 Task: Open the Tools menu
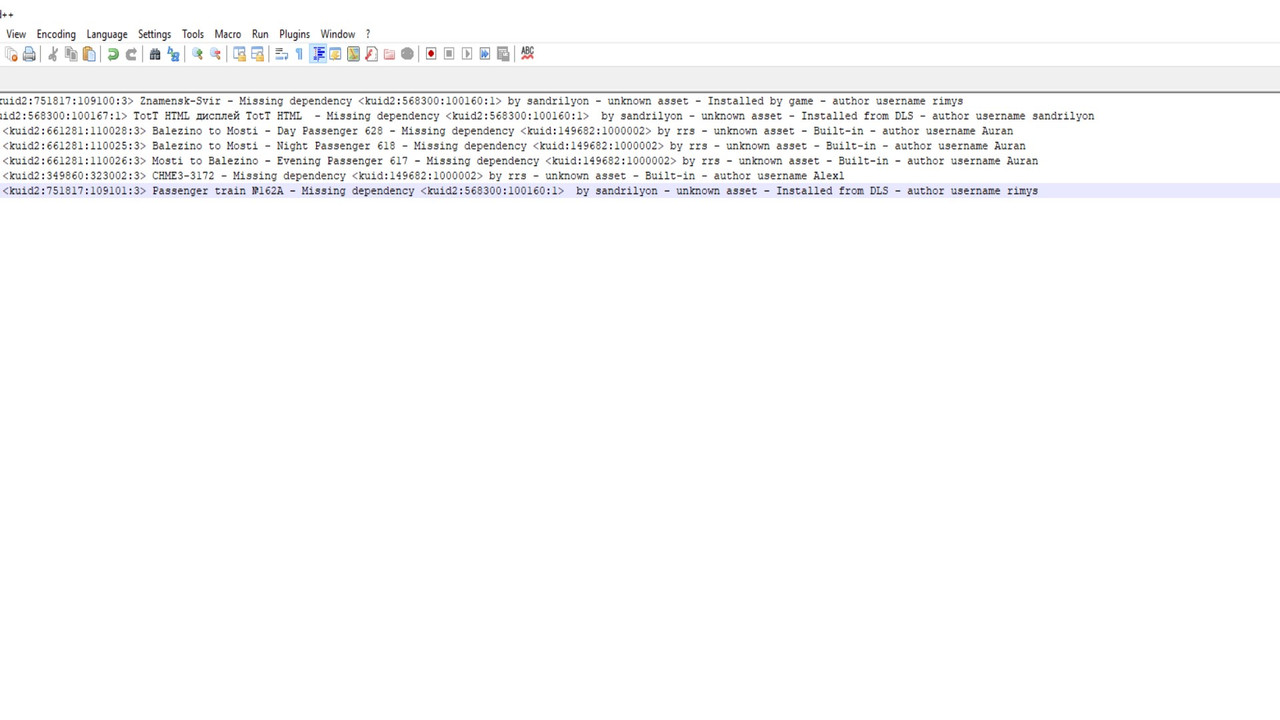193,34
